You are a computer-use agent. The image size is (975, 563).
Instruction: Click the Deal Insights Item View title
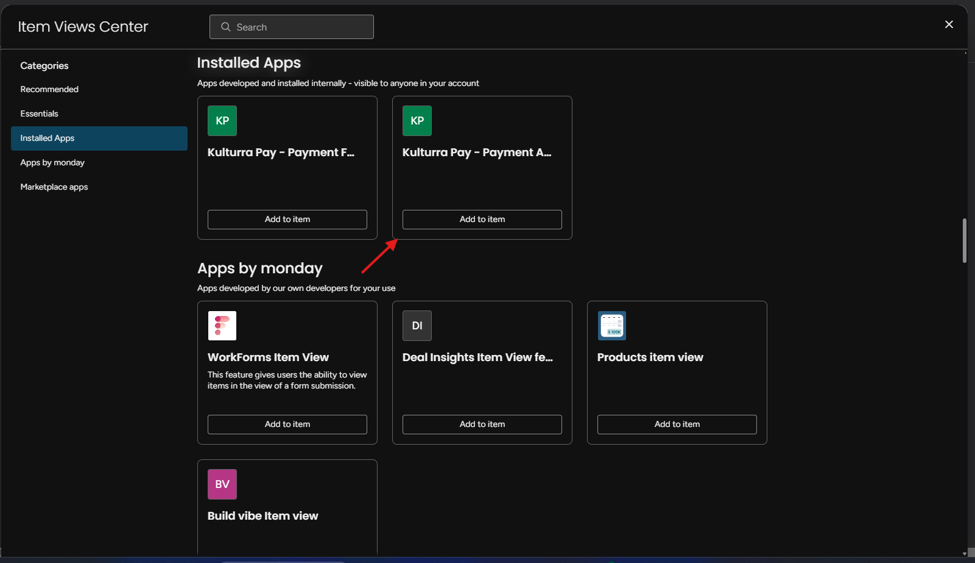click(x=478, y=357)
